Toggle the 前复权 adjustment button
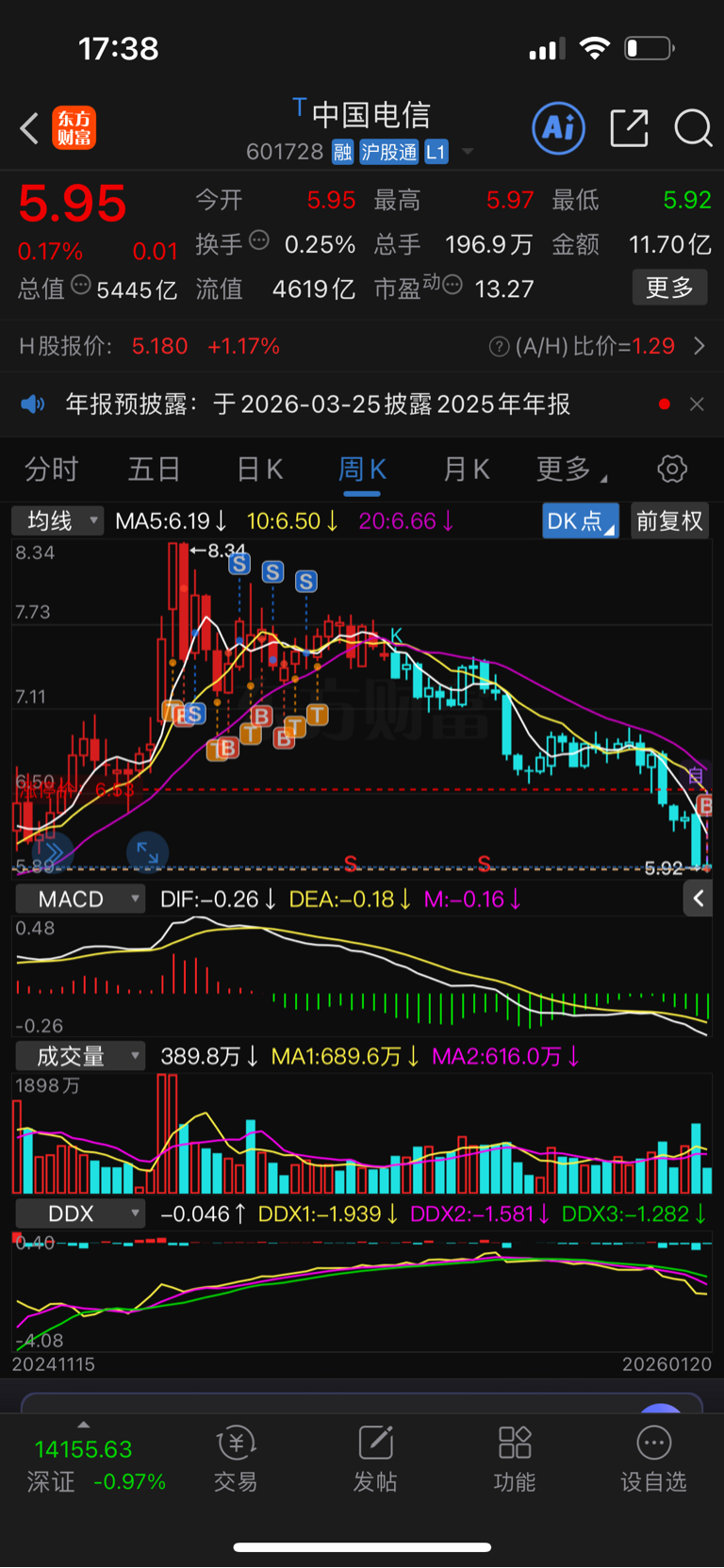Viewport: 724px width, 1568px height. (669, 520)
